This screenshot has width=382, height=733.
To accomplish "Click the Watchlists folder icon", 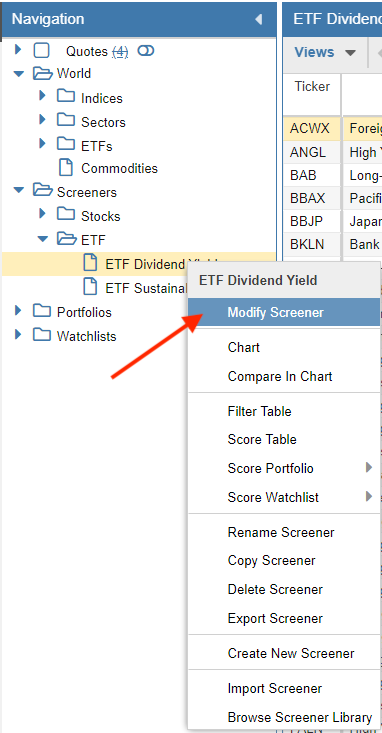I will pyautogui.click(x=42, y=335).
